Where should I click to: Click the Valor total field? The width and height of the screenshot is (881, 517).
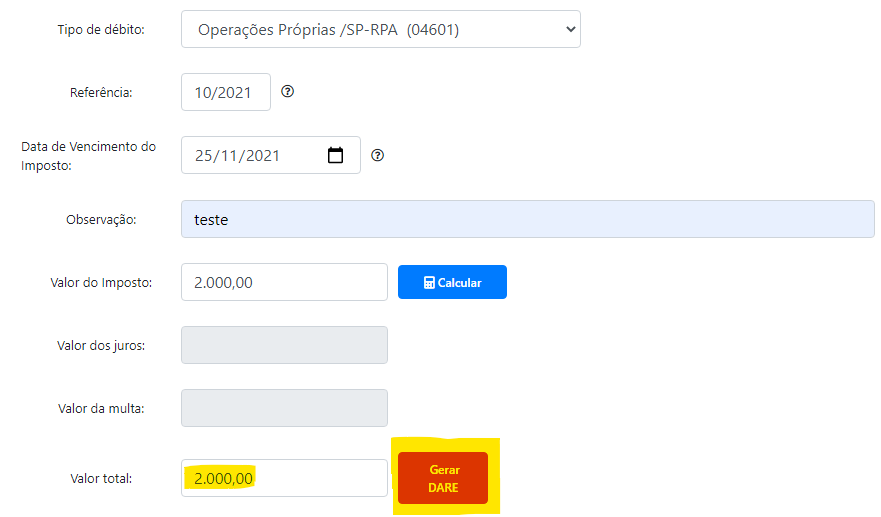tap(284, 478)
